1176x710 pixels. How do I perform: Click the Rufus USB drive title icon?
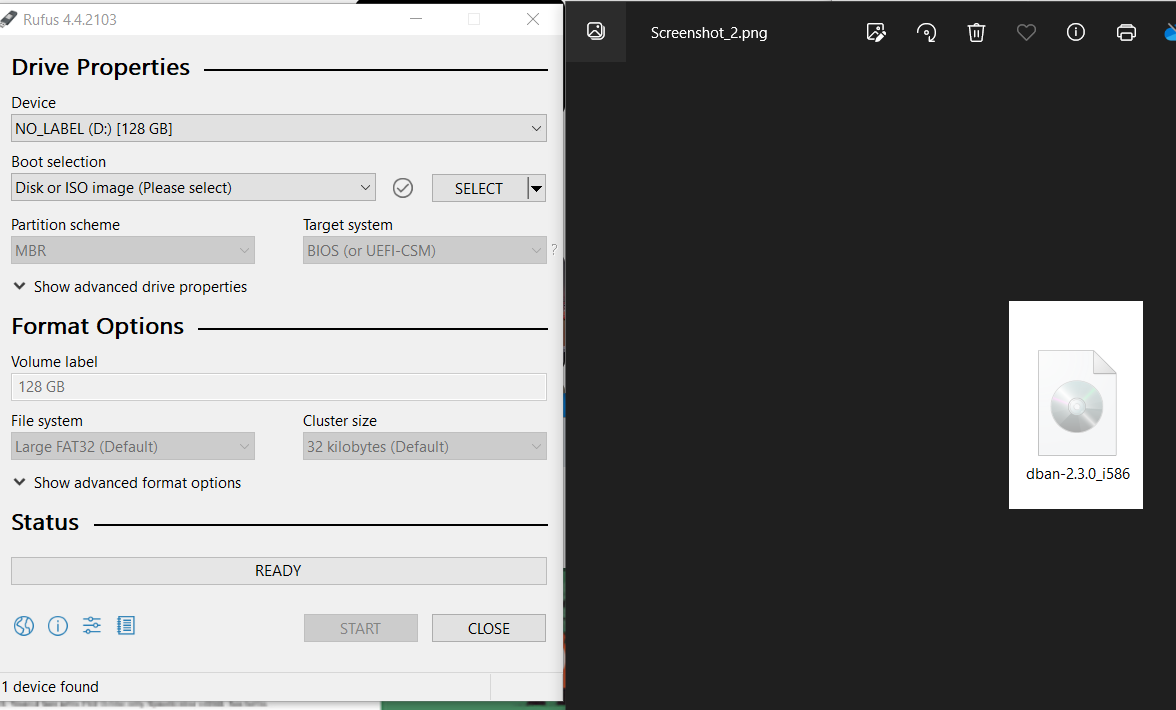[8, 19]
